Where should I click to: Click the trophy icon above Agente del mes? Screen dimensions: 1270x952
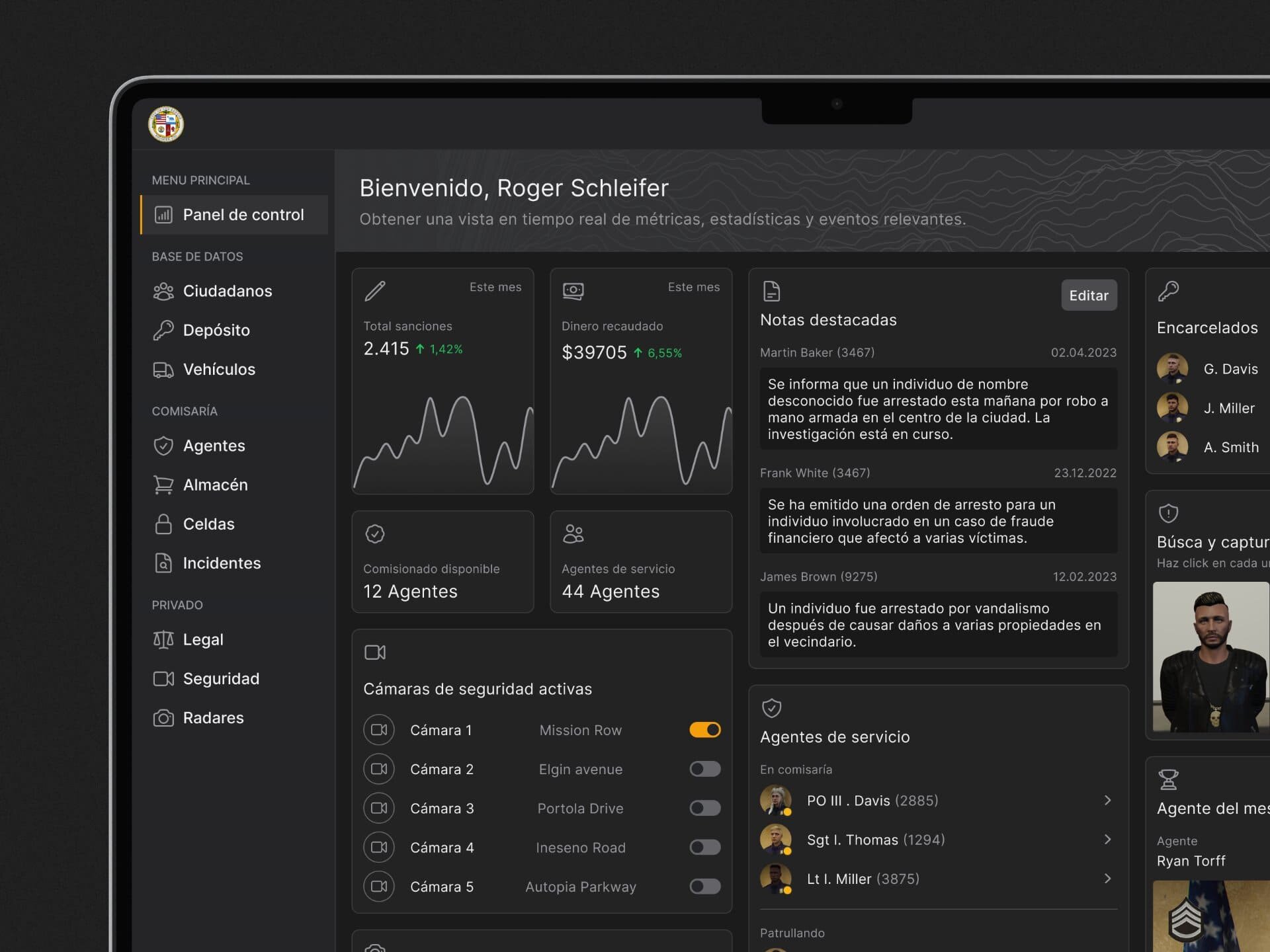point(1168,780)
